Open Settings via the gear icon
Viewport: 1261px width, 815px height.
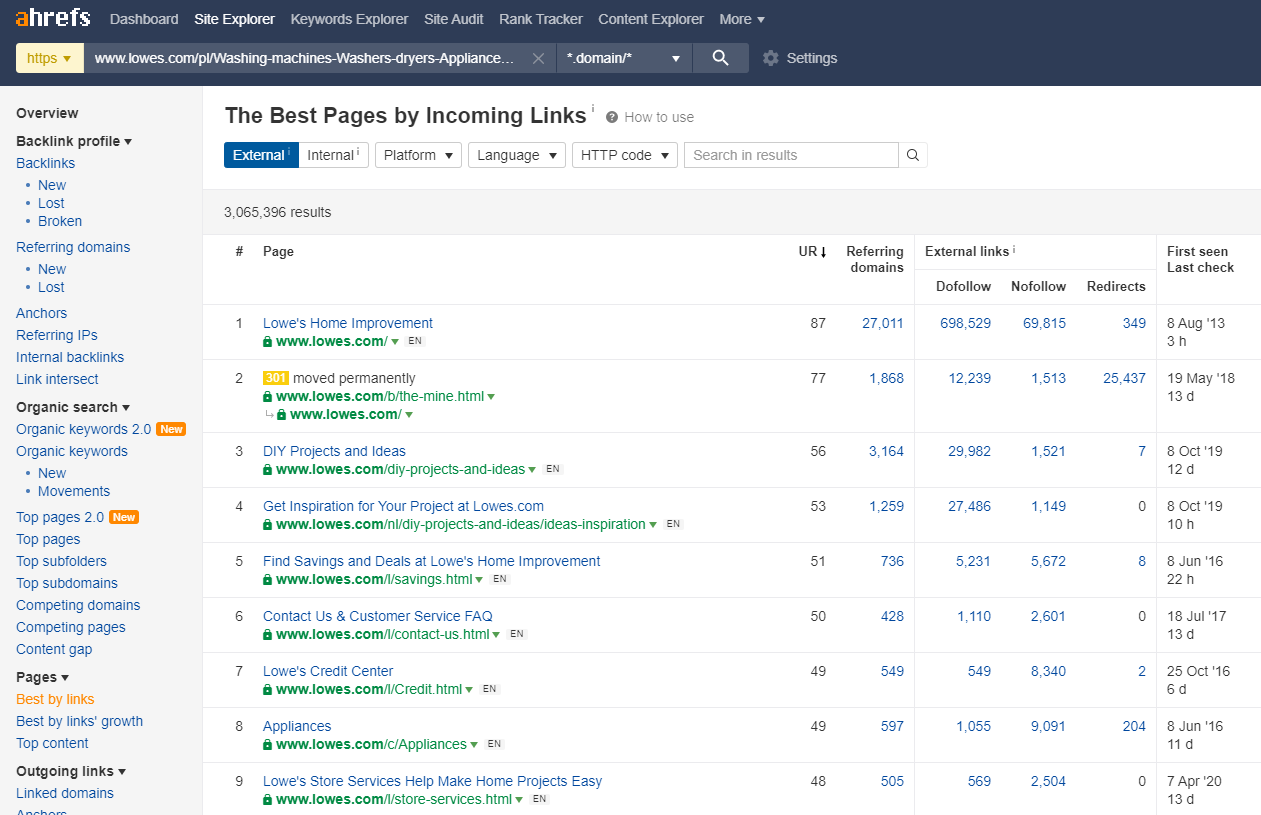[770, 58]
